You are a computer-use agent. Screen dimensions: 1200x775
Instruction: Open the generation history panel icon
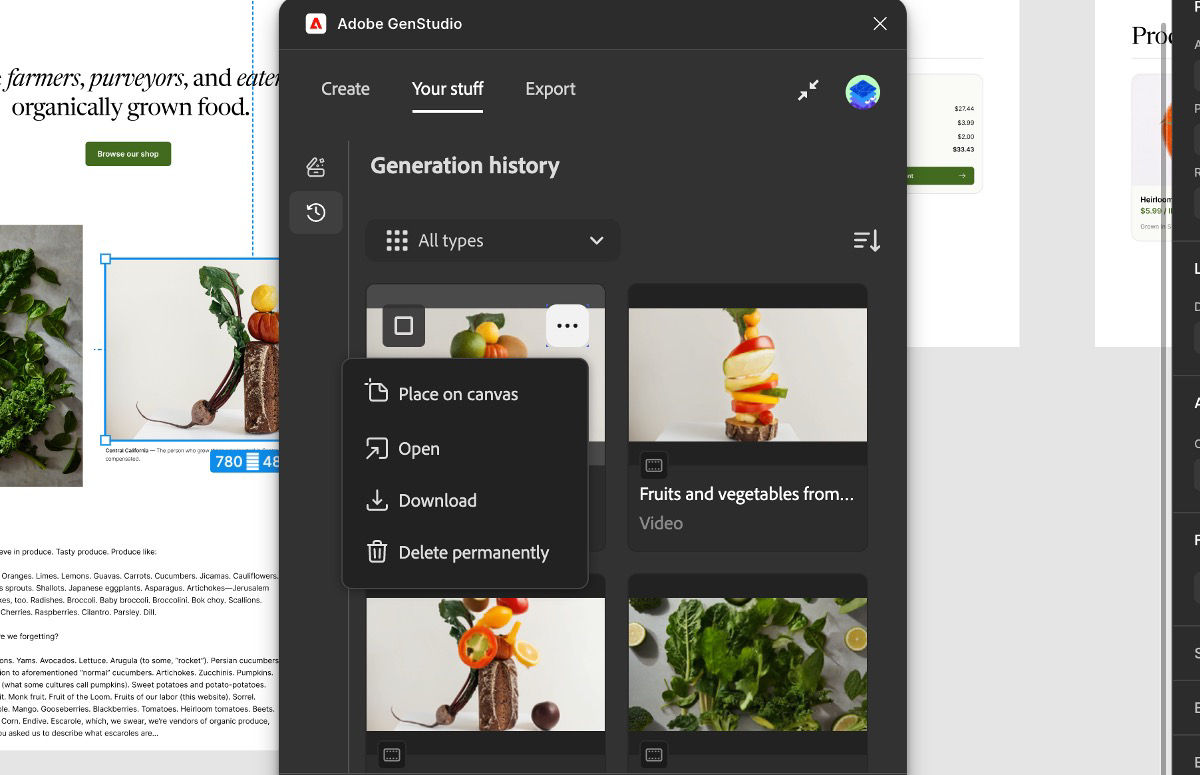[316, 212]
